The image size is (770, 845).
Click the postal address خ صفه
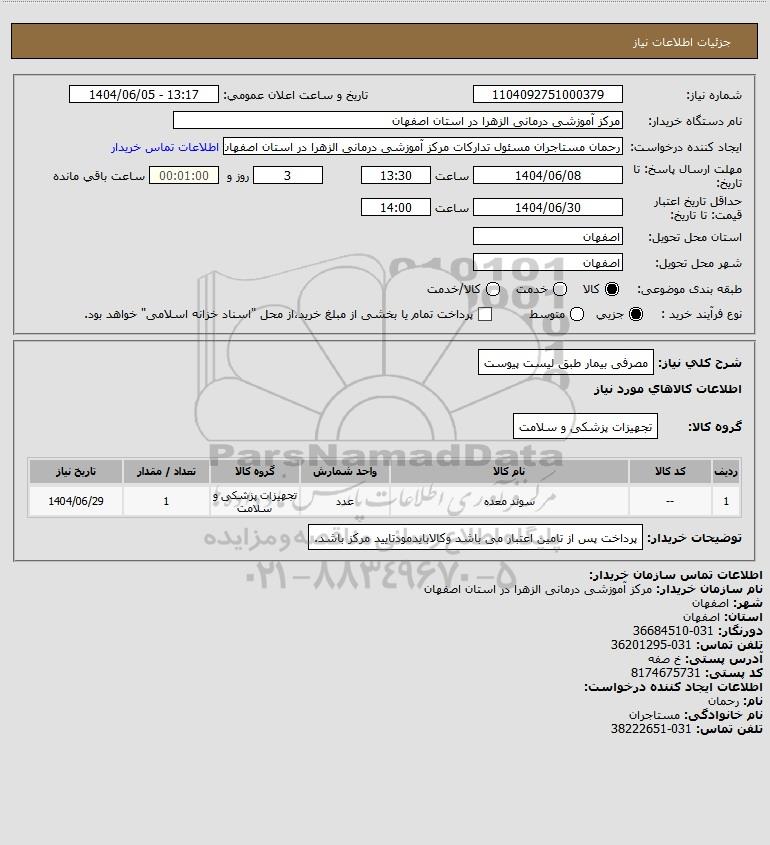(x=664, y=659)
